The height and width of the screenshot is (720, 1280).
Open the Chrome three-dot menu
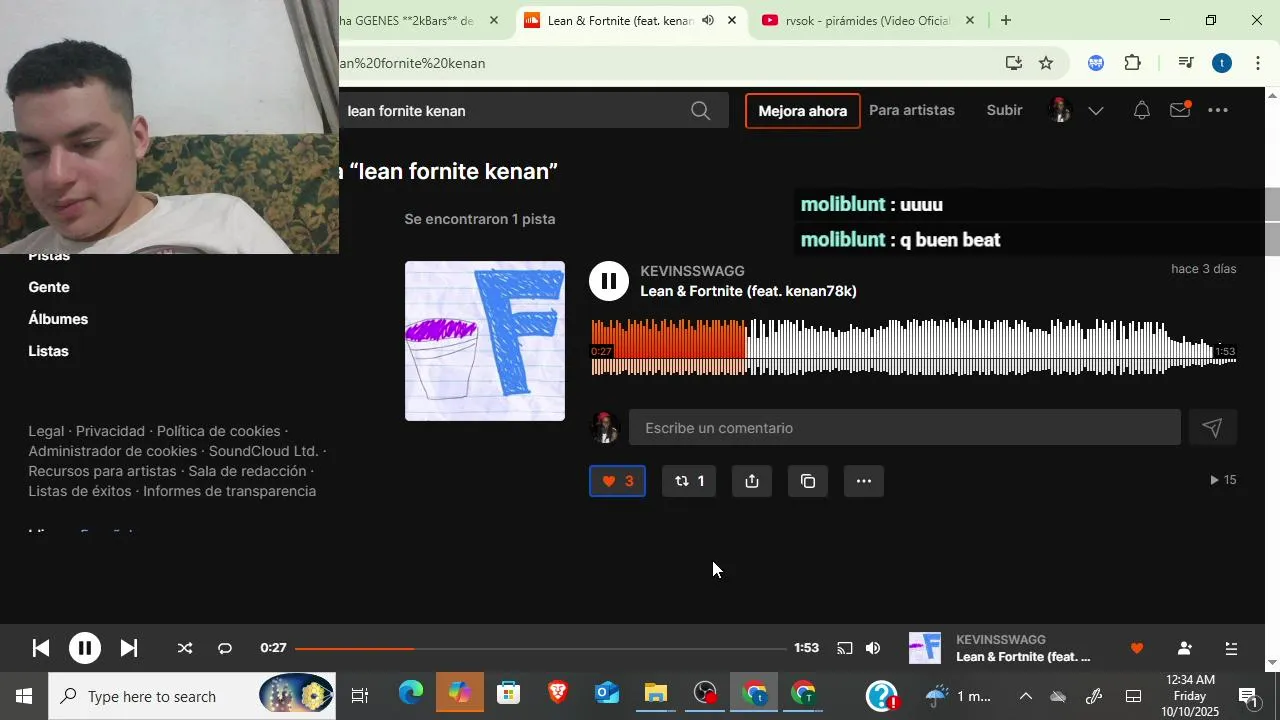point(1258,63)
